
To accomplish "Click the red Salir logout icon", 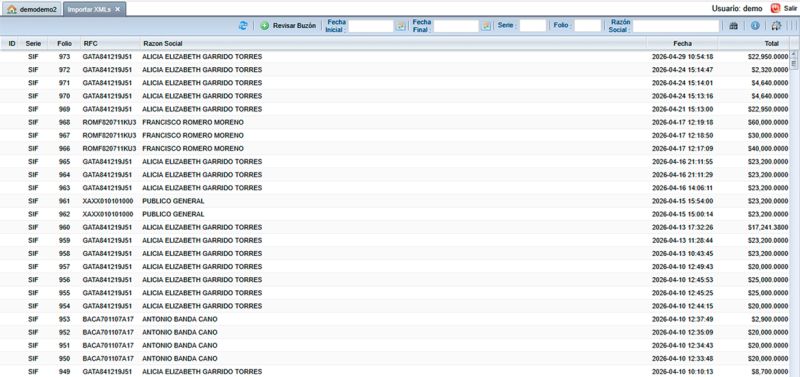I will click(x=776, y=8).
